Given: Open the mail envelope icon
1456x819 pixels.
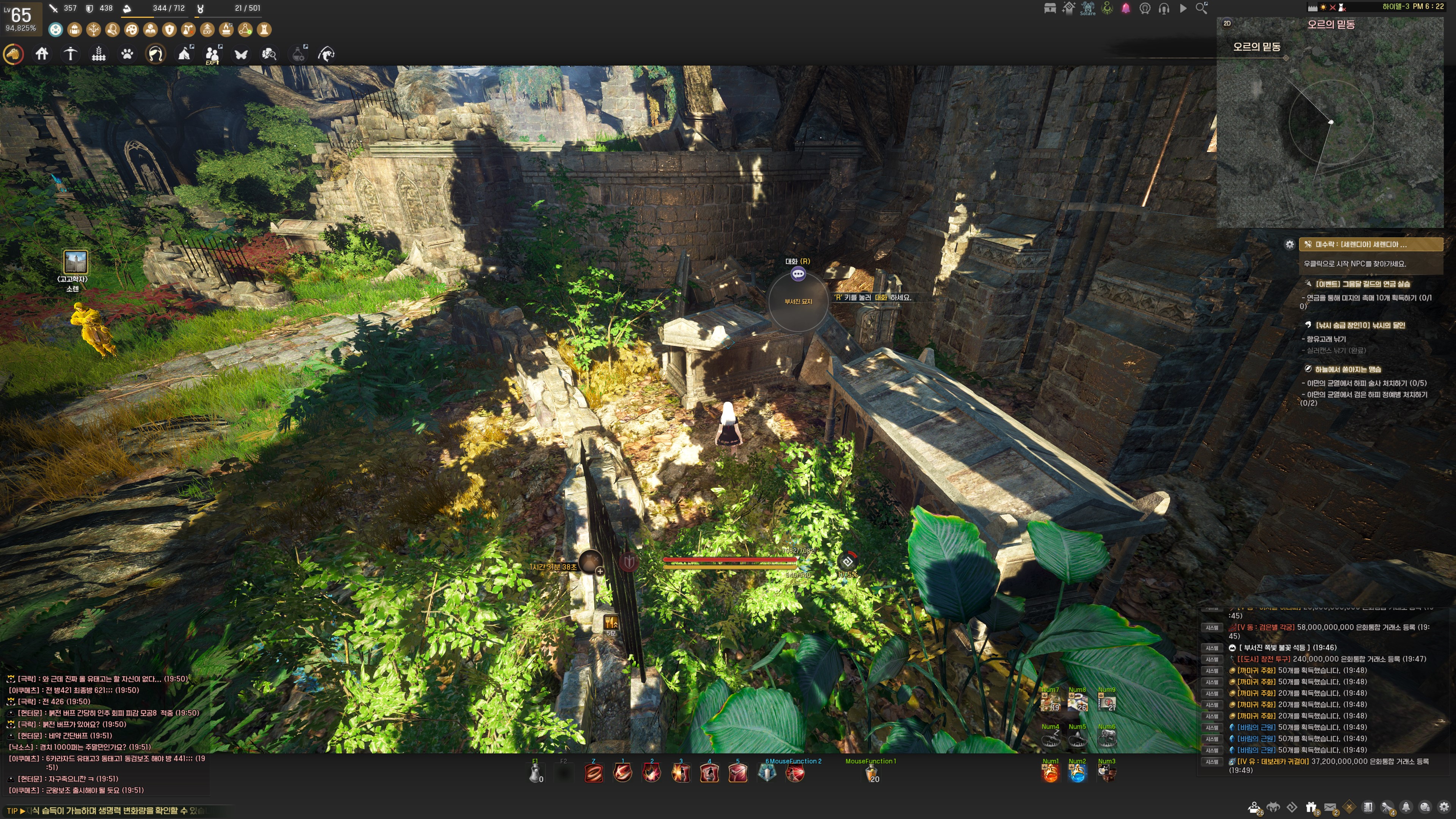Looking at the screenshot, I should pyautogui.click(x=1330, y=807).
